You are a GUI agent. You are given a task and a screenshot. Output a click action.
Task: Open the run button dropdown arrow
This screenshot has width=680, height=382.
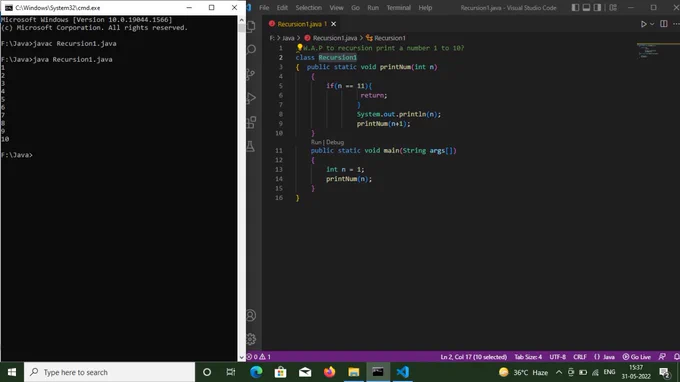[652, 24]
